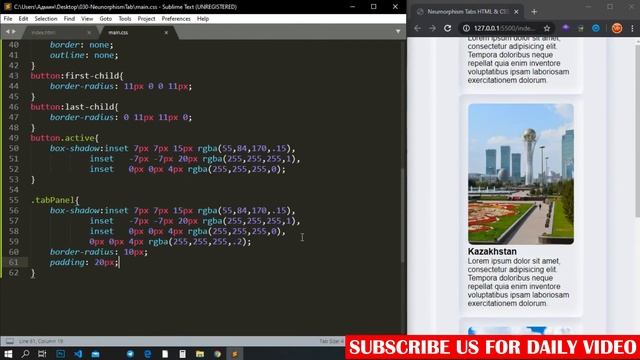Open the Selection menu
The image size is (640, 360).
(46, 19)
